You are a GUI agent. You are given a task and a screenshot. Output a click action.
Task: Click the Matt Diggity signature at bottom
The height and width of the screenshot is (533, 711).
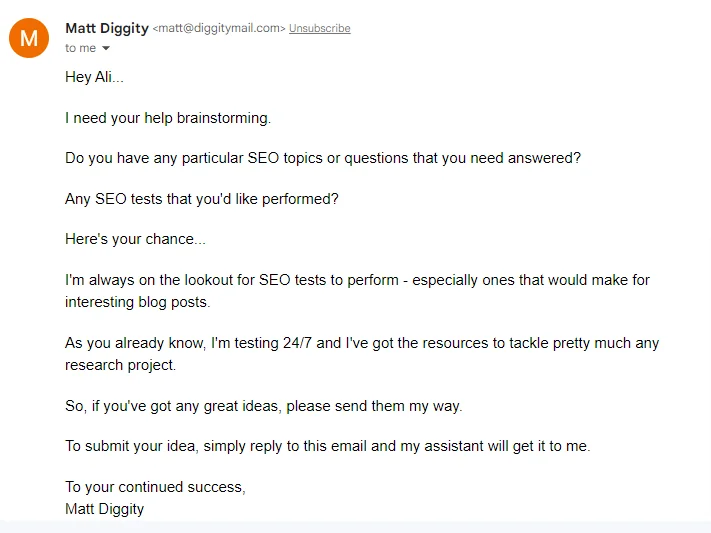(105, 508)
